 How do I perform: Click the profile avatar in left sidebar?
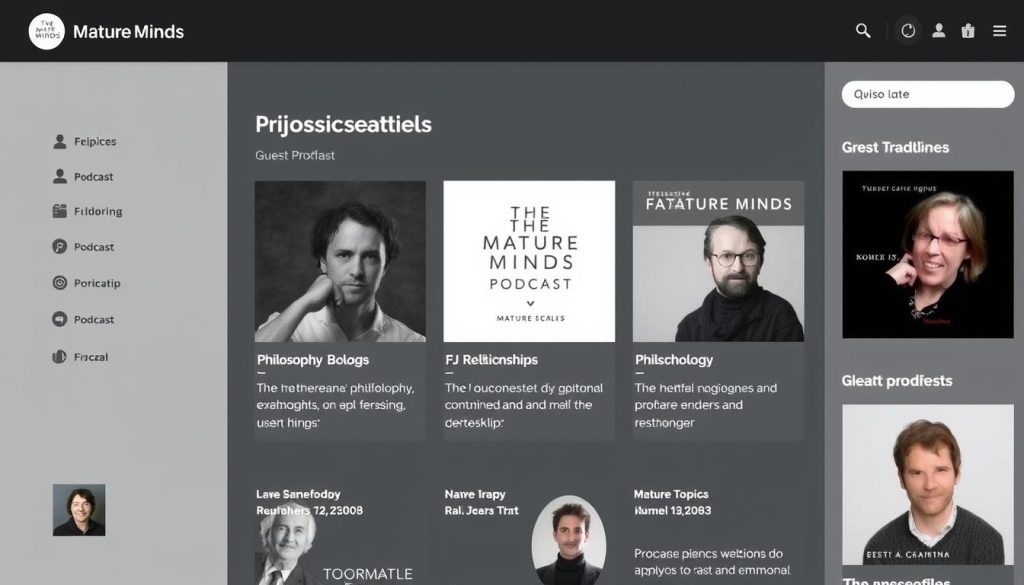pos(79,510)
